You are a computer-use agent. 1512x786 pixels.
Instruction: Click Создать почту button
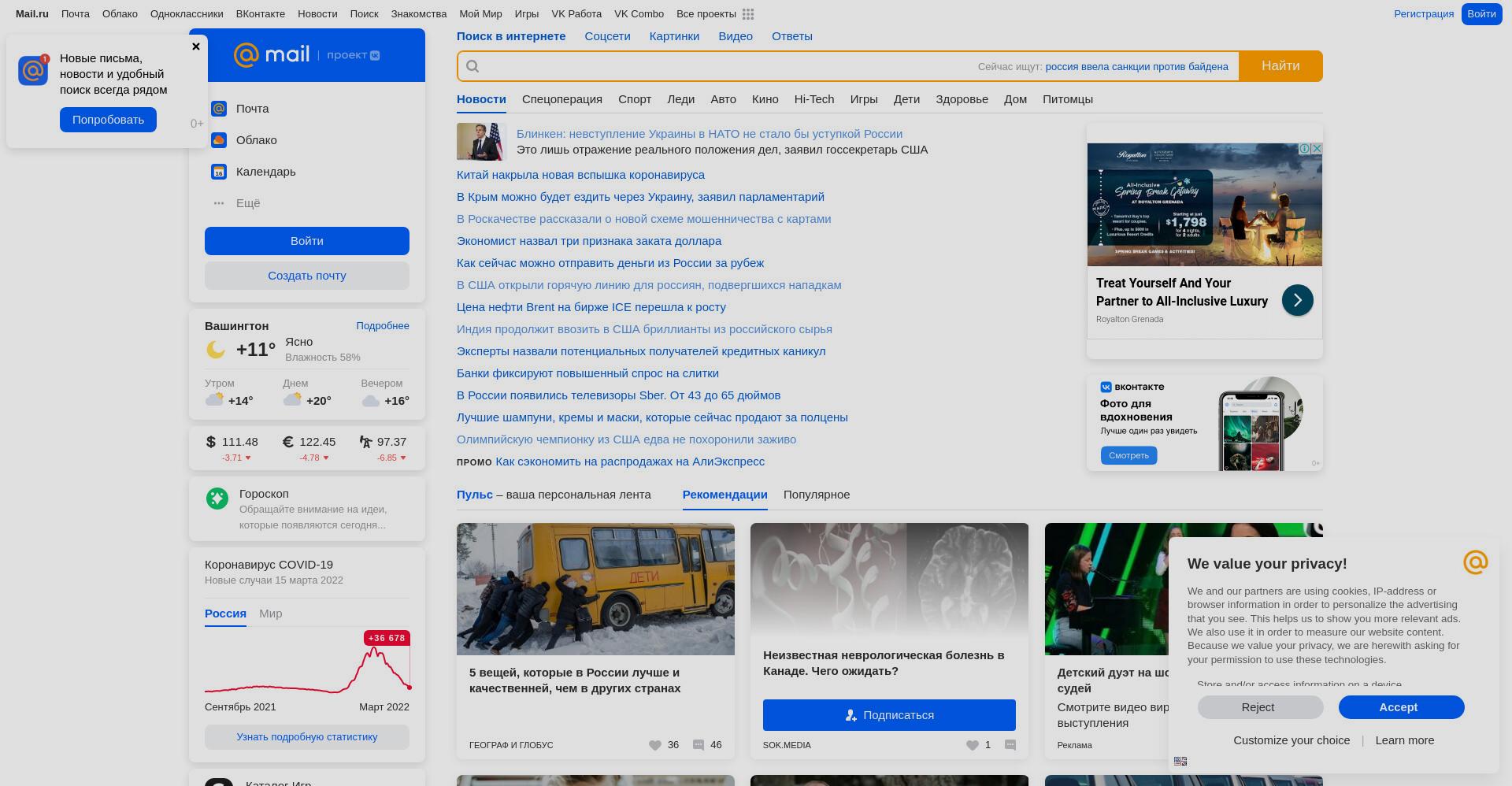307,276
